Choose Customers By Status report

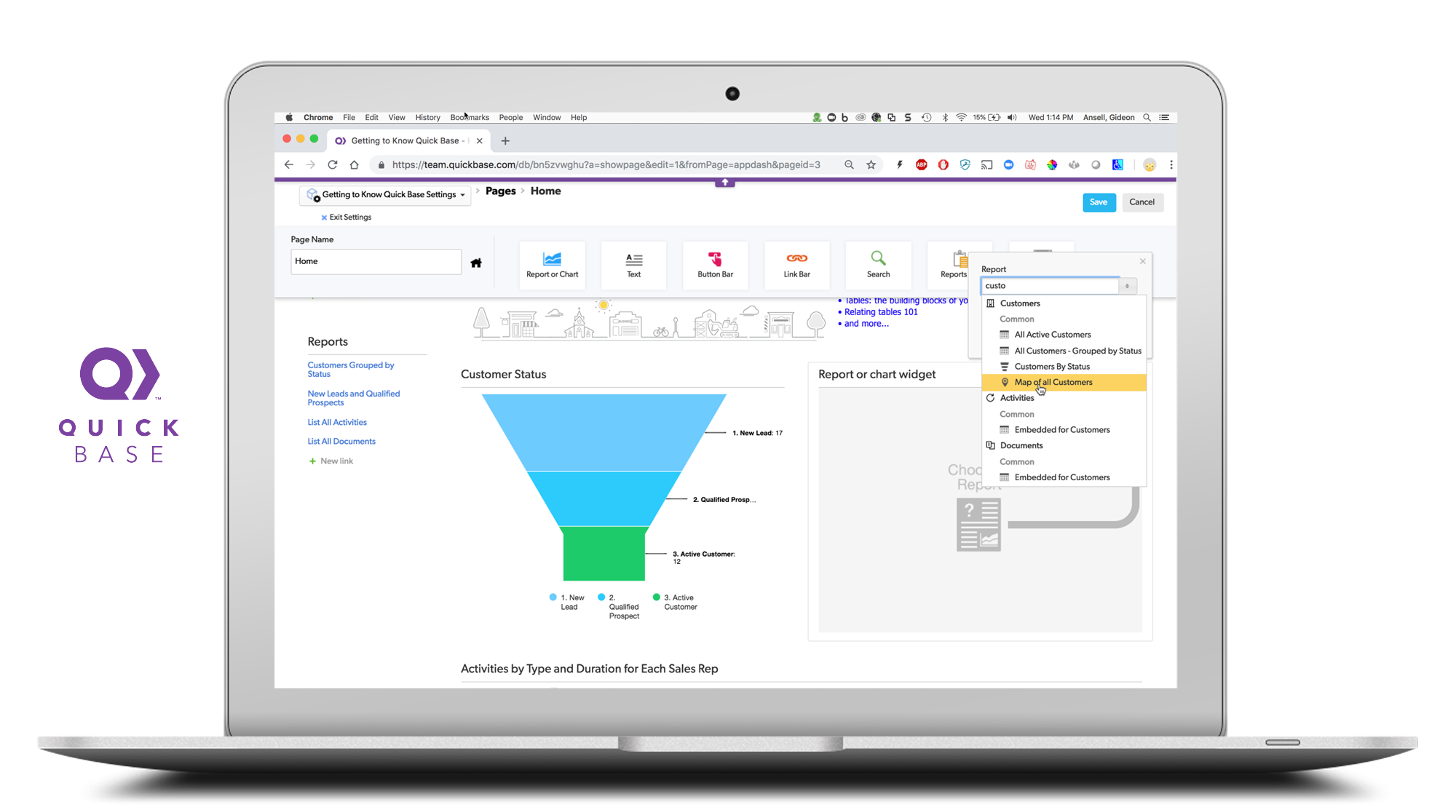[1064, 367]
